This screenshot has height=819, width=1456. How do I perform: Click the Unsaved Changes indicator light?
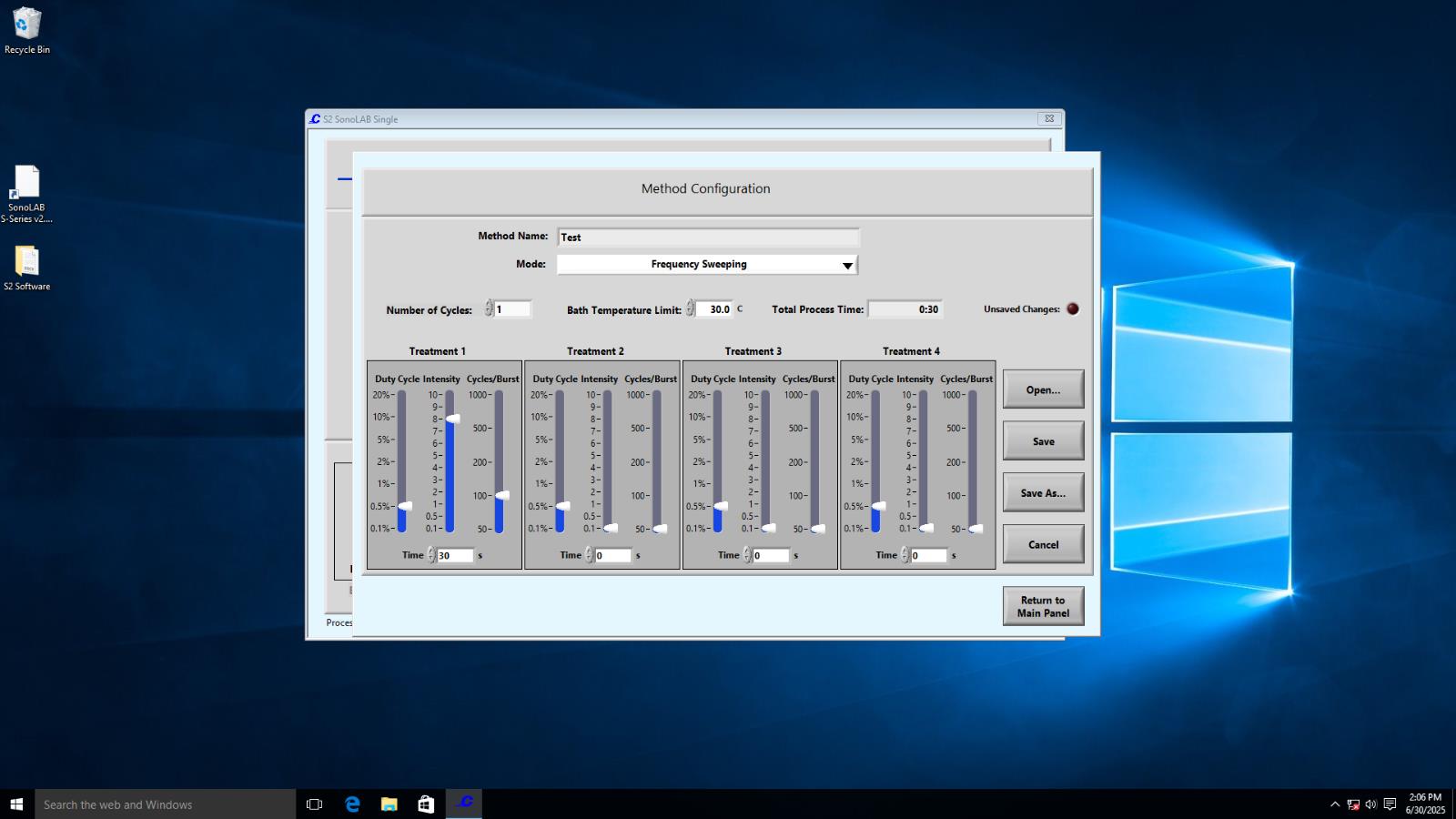[x=1073, y=309]
